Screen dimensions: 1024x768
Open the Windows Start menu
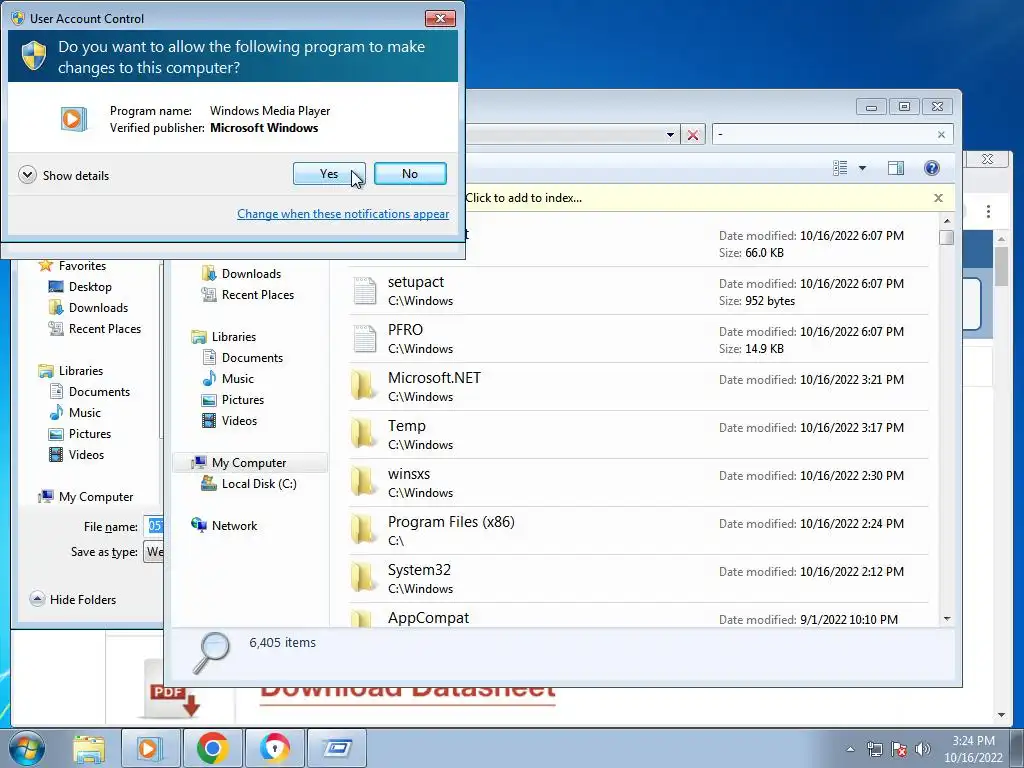(27, 748)
